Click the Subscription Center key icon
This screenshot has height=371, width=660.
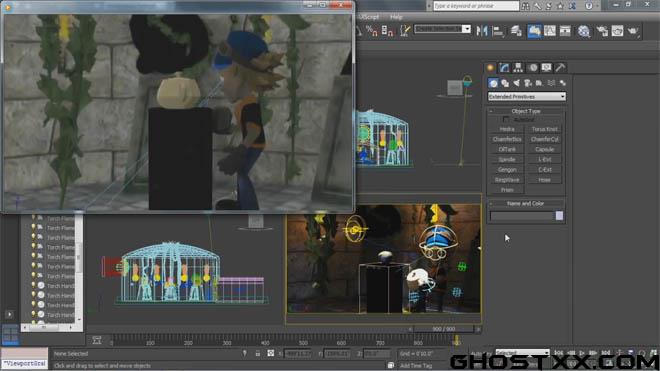coord(538,6)
